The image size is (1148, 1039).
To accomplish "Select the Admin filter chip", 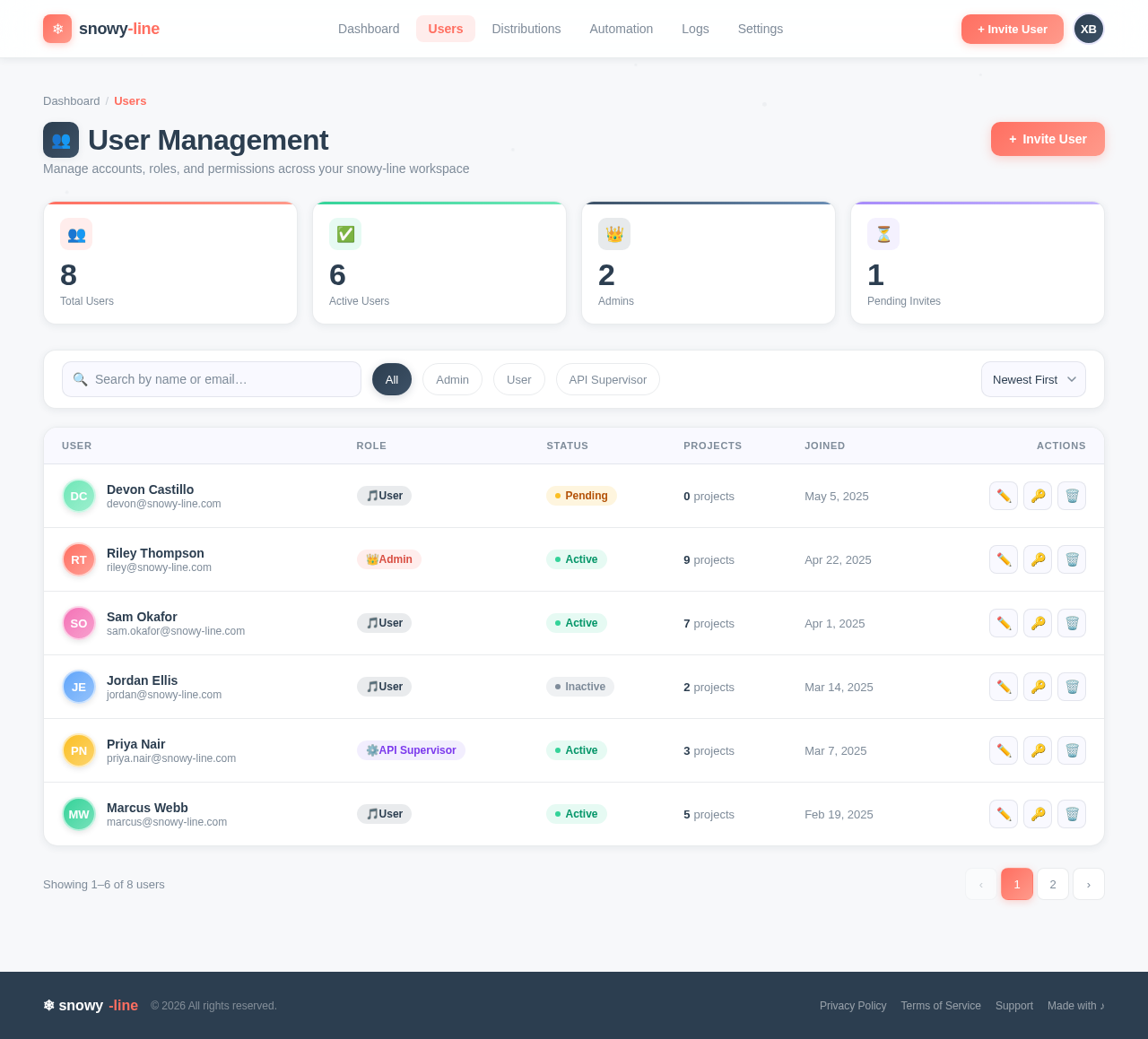I will pyautogui.click(x=452, y=379).
